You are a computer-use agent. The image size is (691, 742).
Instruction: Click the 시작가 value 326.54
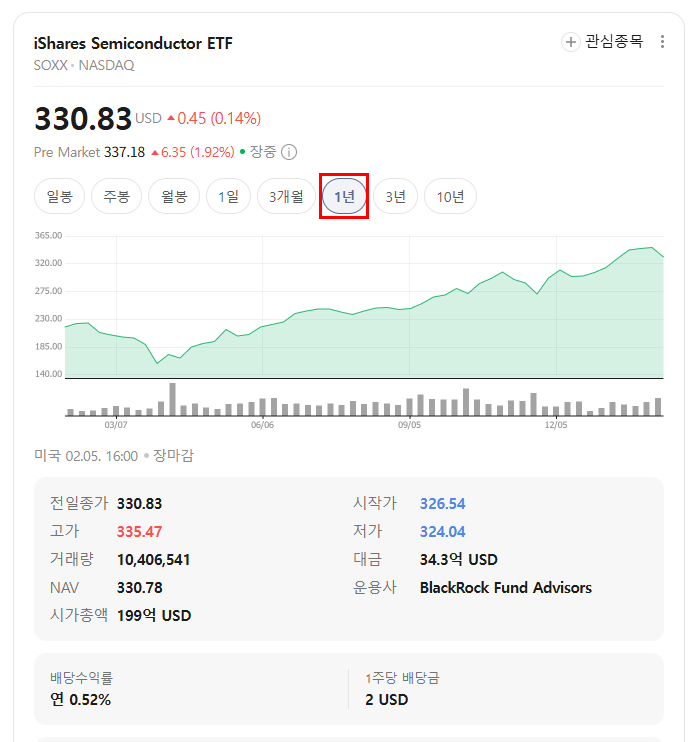pos(443,504)
